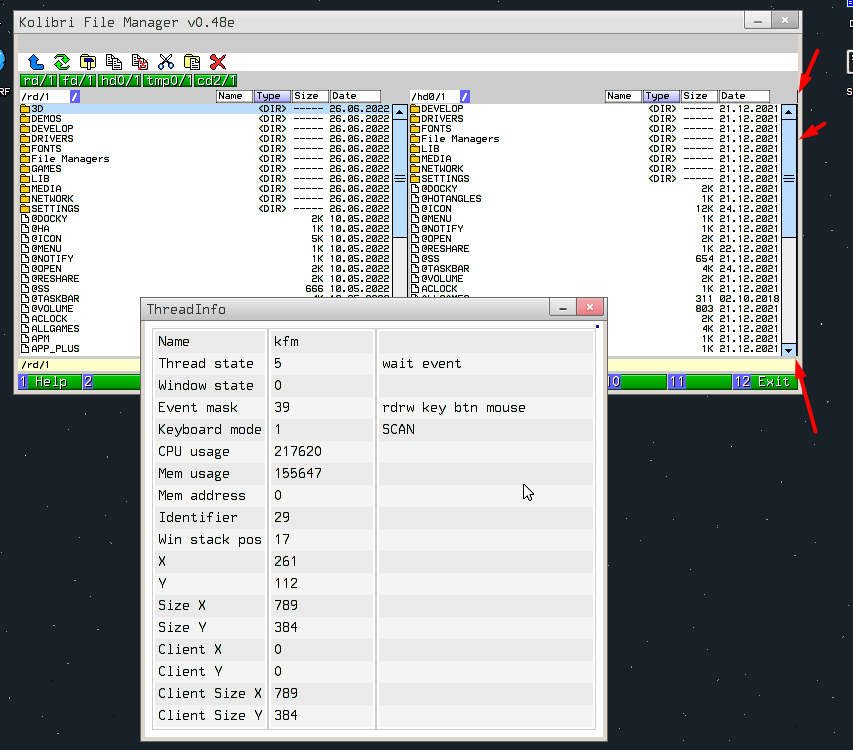Image resolution: width=853 pixels, height=750 pixels.
Task: Switch to the hd0/1 drive tab
Action: coord(120,80)
